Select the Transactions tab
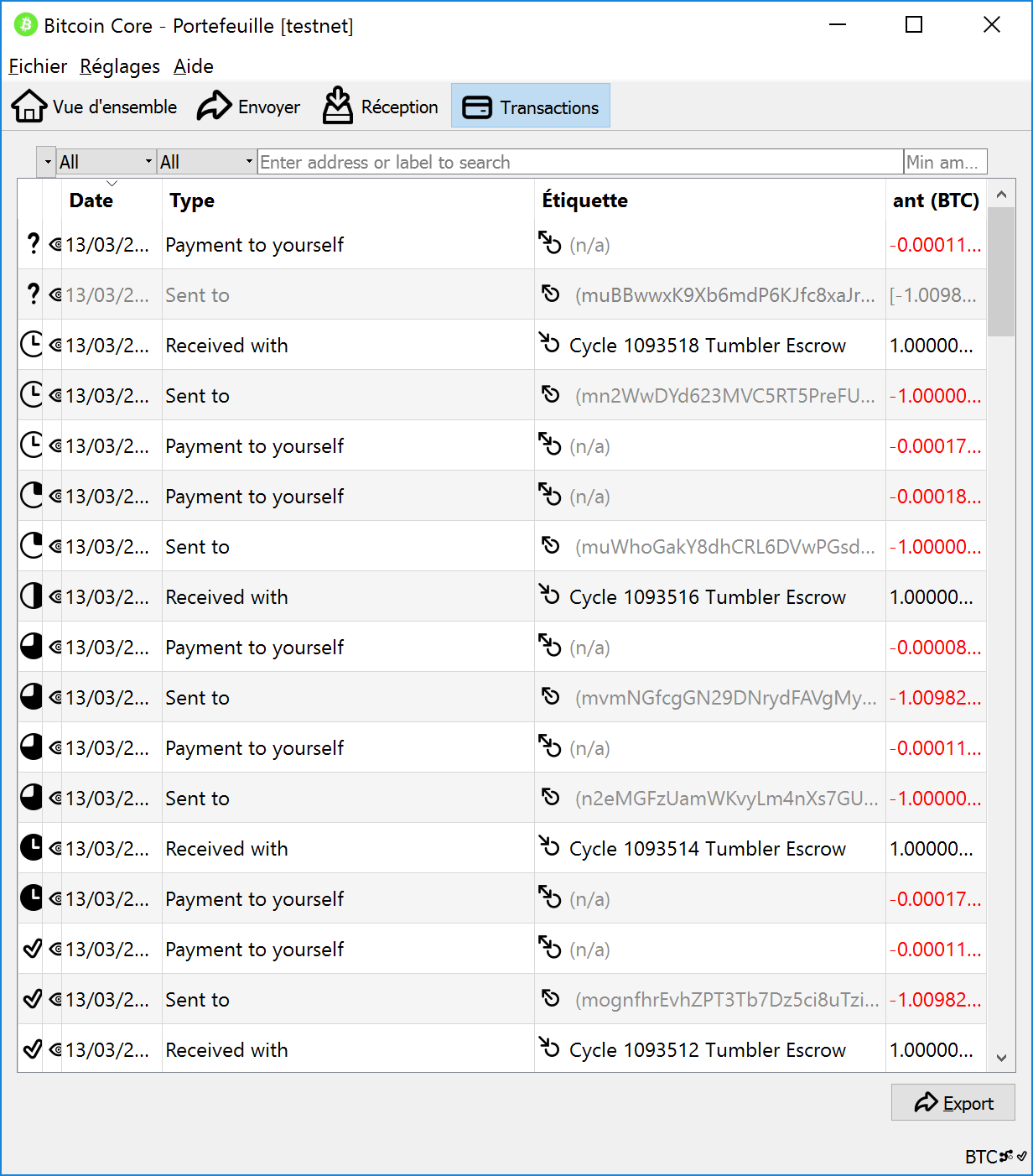1033x1176 pixels. point(531,107)
